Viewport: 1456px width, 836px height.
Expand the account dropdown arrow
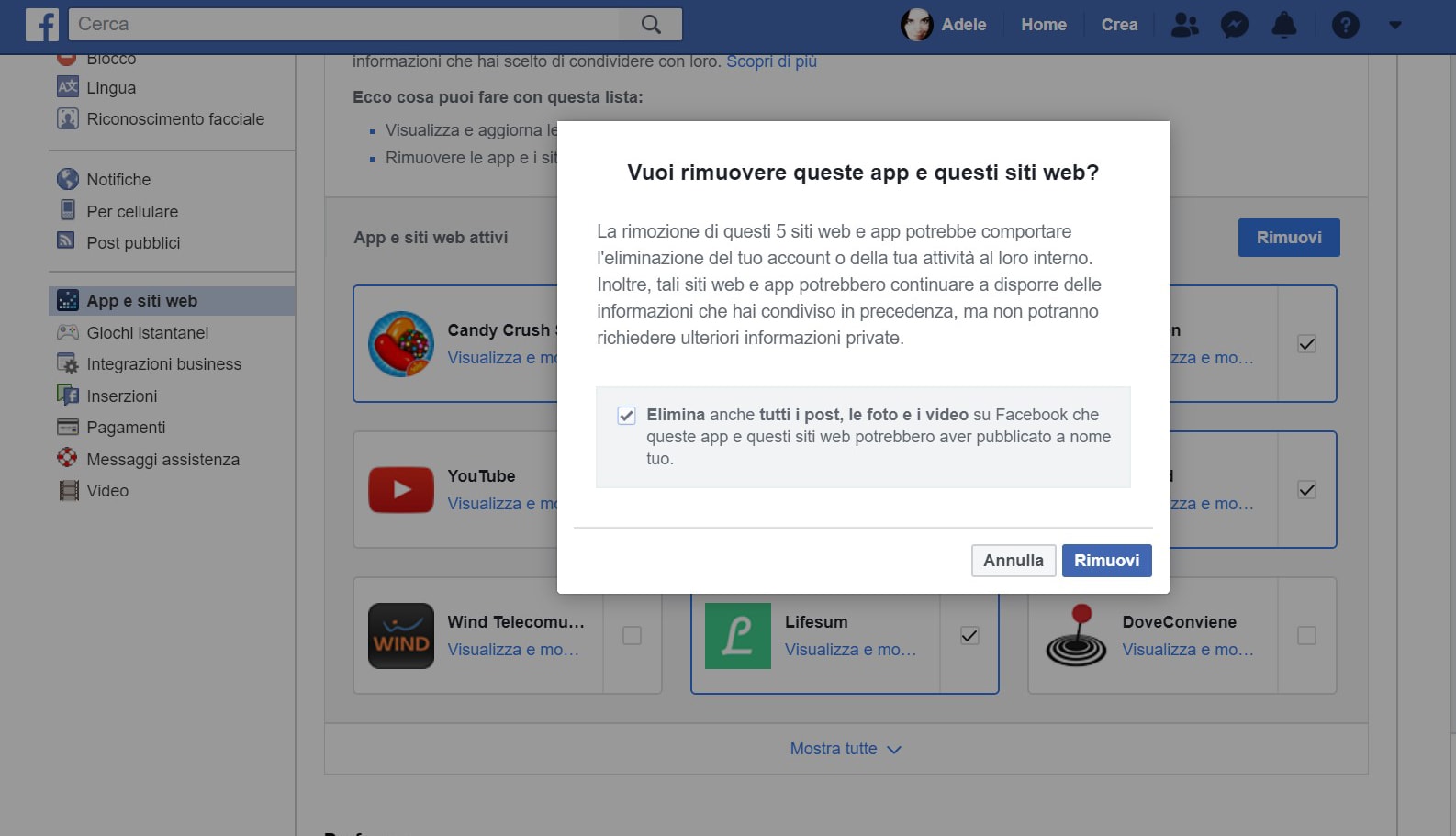[x=1395, y=25]
